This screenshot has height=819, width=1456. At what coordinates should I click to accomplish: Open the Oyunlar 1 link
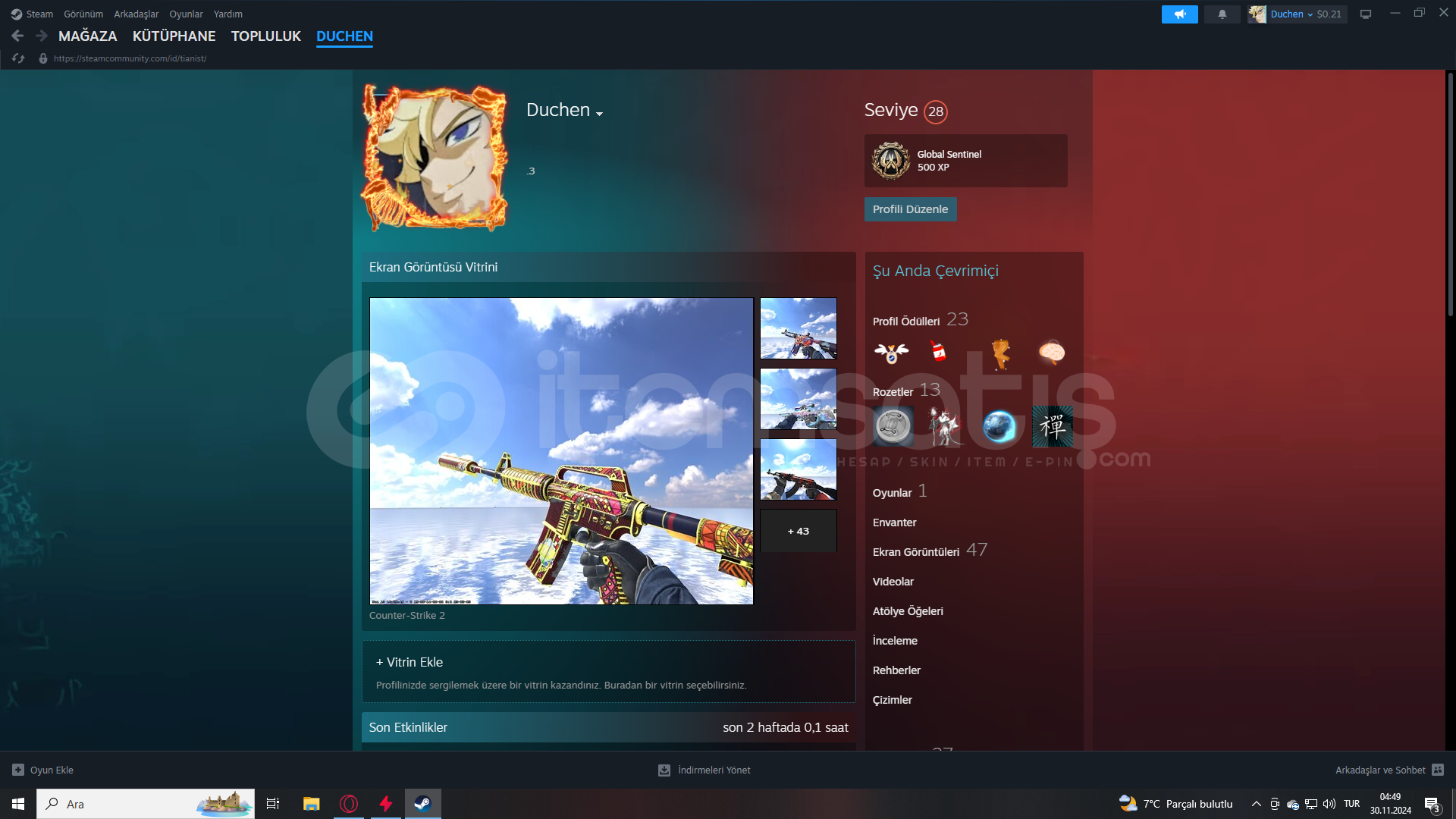[x=899, y=492]
